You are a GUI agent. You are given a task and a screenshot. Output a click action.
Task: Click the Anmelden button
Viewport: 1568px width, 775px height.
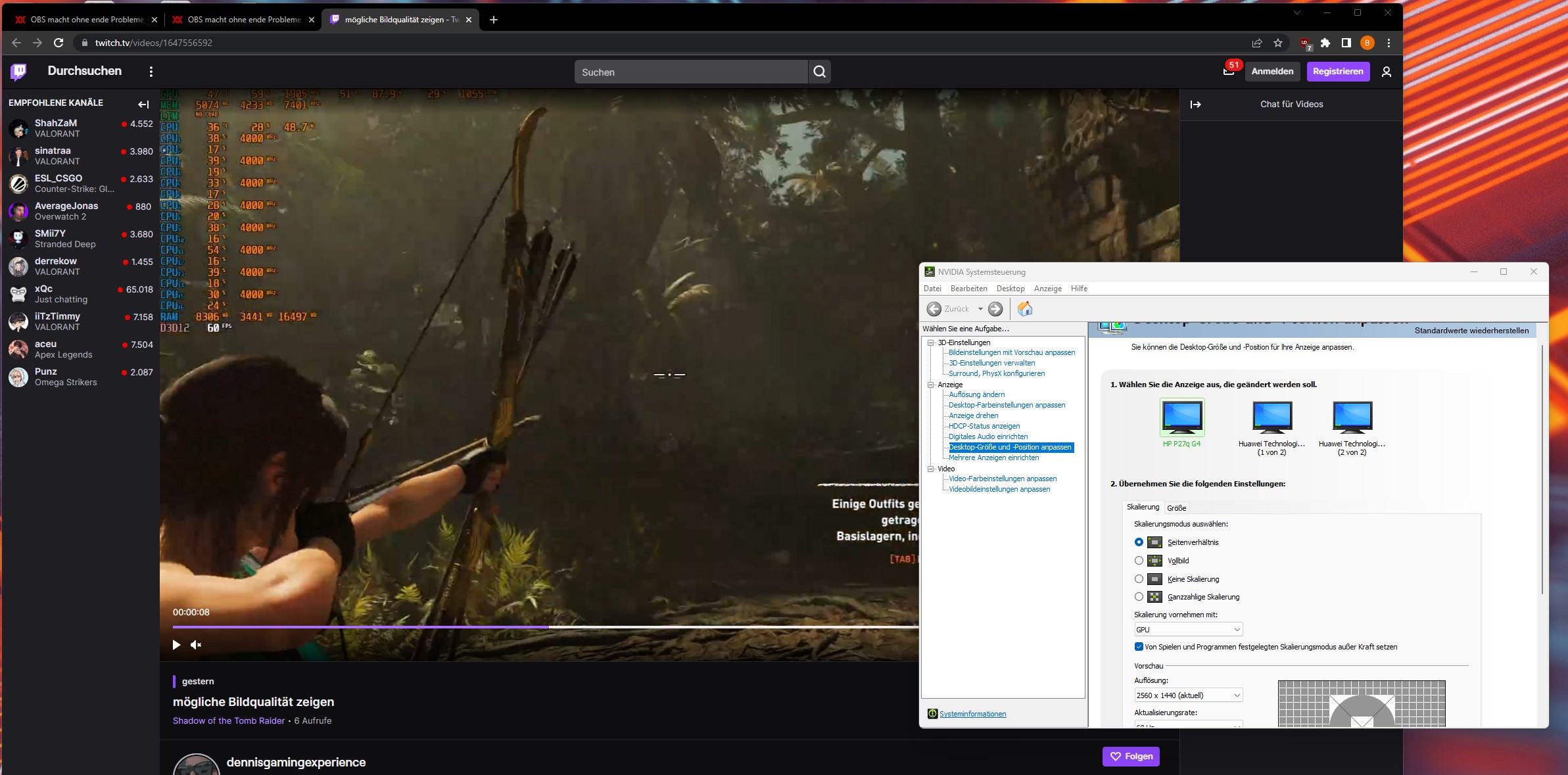[x=1272, y=71]
